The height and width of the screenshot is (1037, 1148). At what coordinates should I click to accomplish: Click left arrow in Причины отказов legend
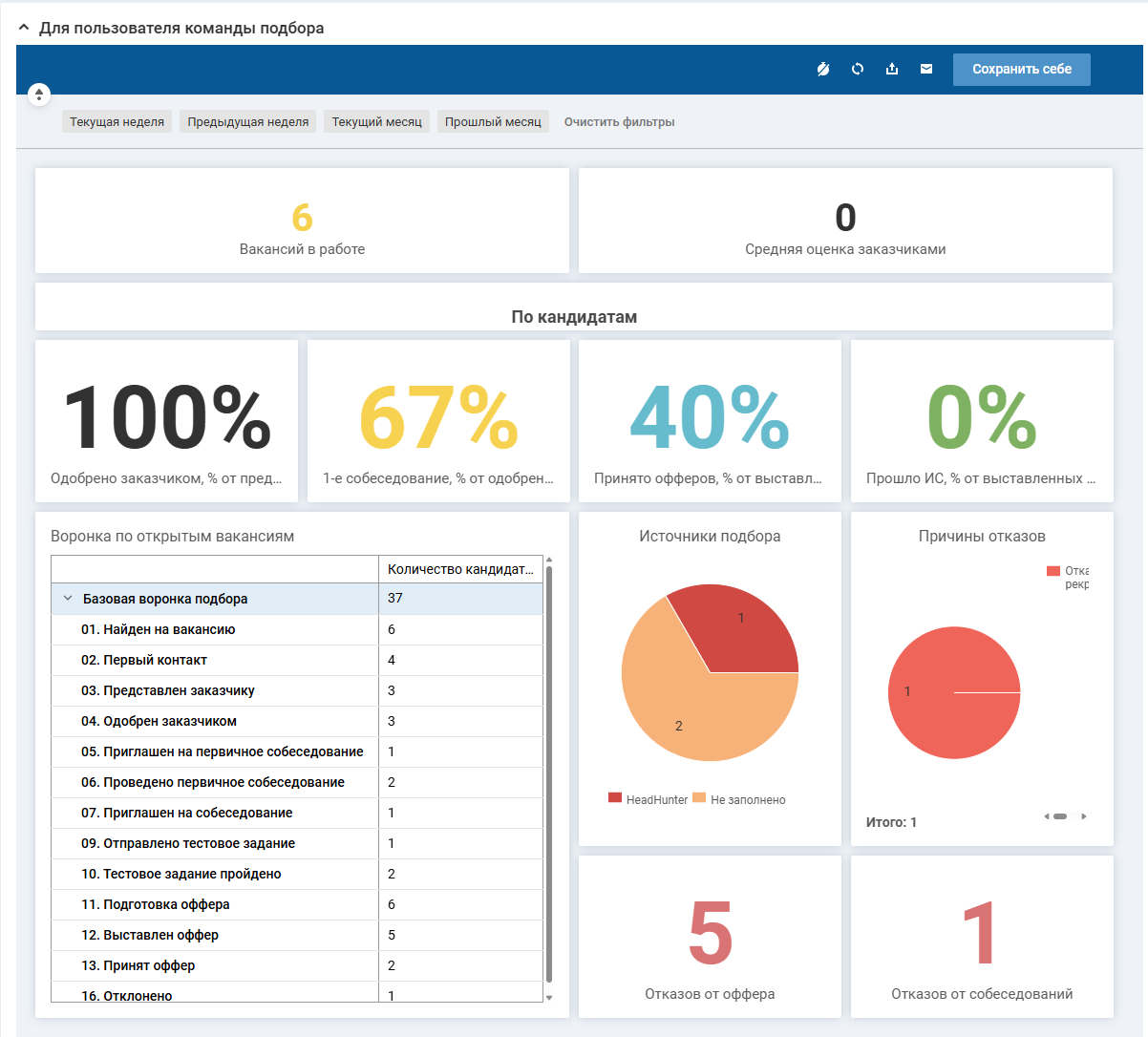(1047, 816)
